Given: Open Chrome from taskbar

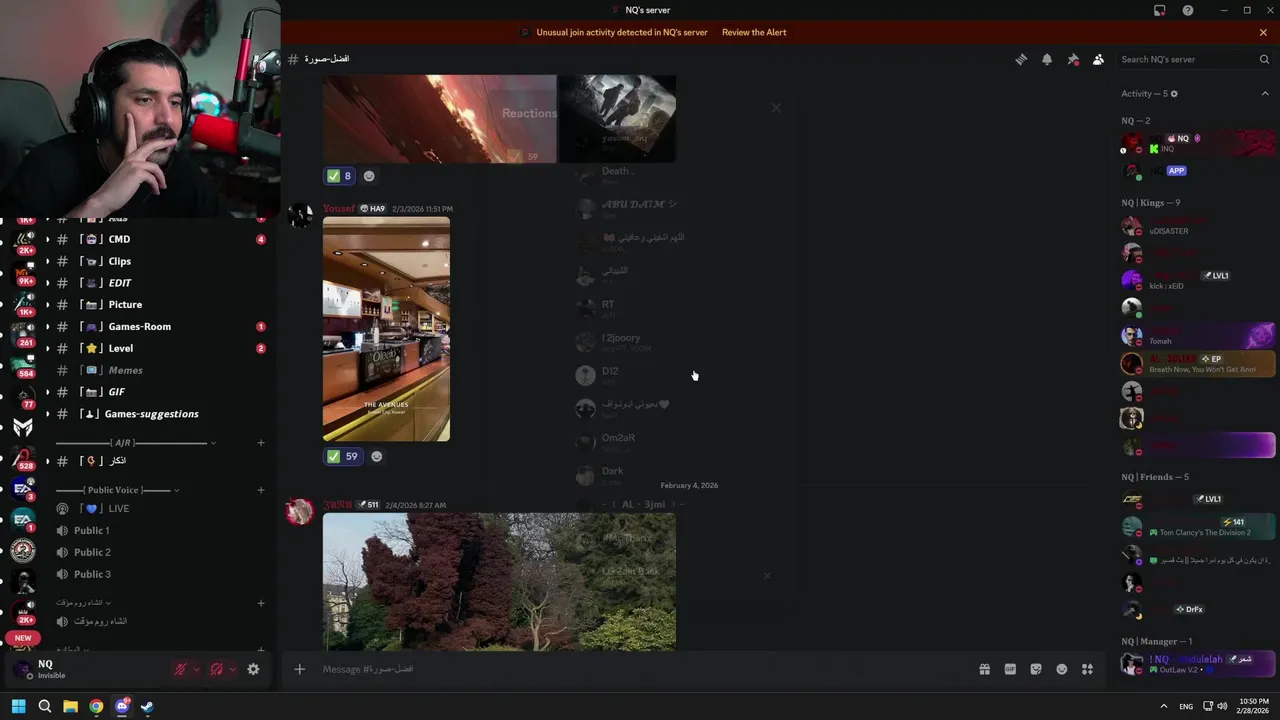Looking at the screenshot, I should click(x=96, y=706).
